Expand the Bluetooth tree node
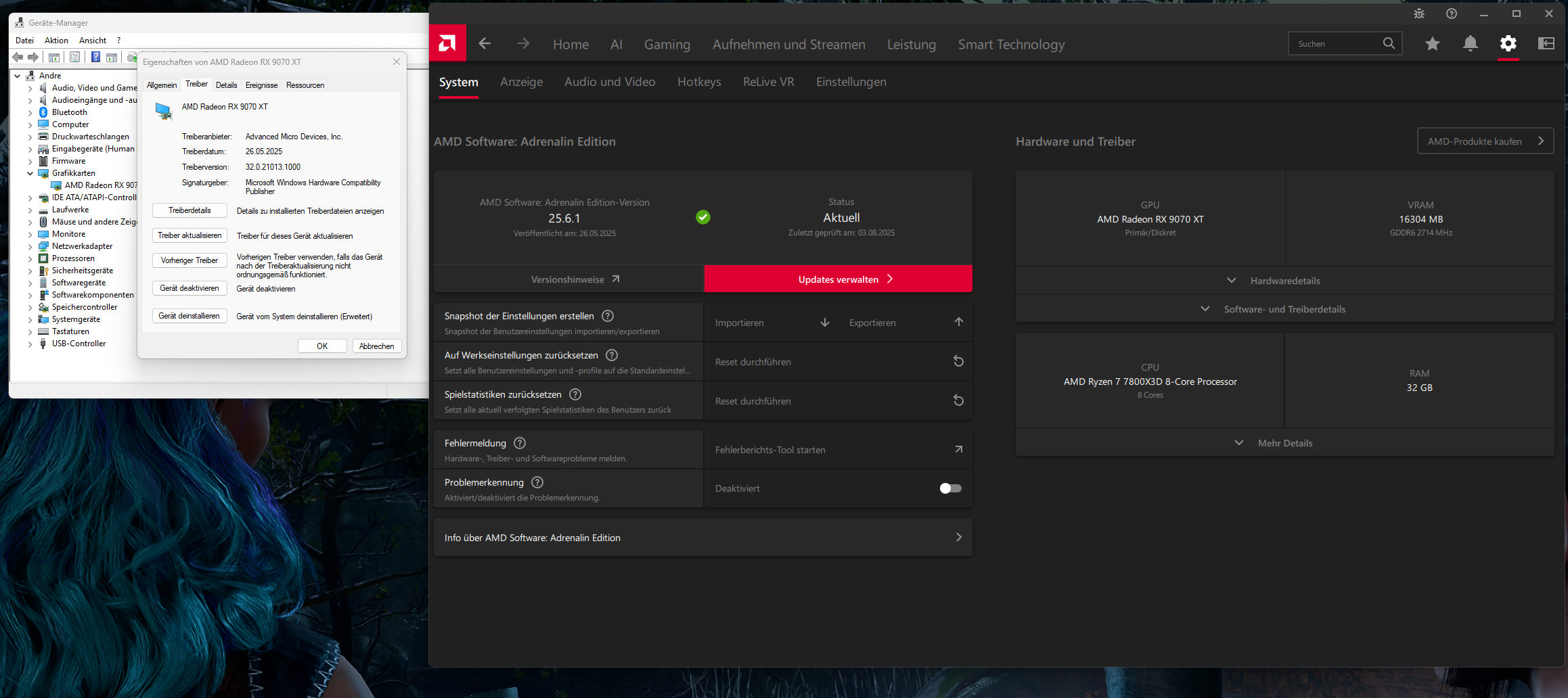Screen dimensions: 1568x698 pos(30,112)
